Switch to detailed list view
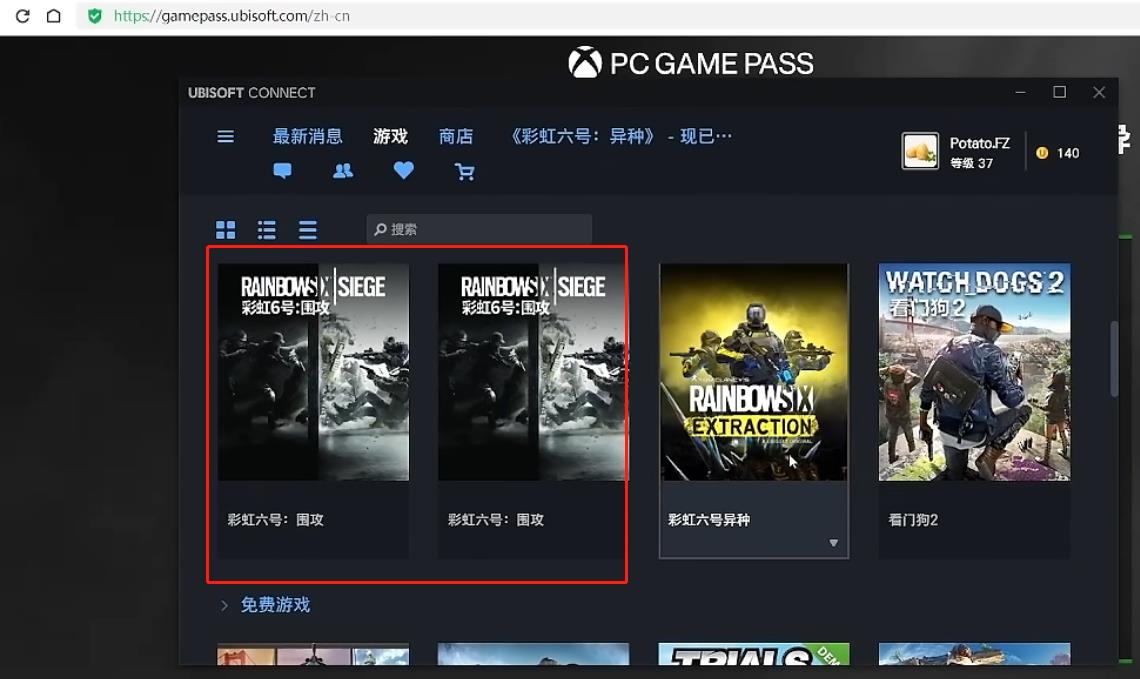 tap(267, 230)
